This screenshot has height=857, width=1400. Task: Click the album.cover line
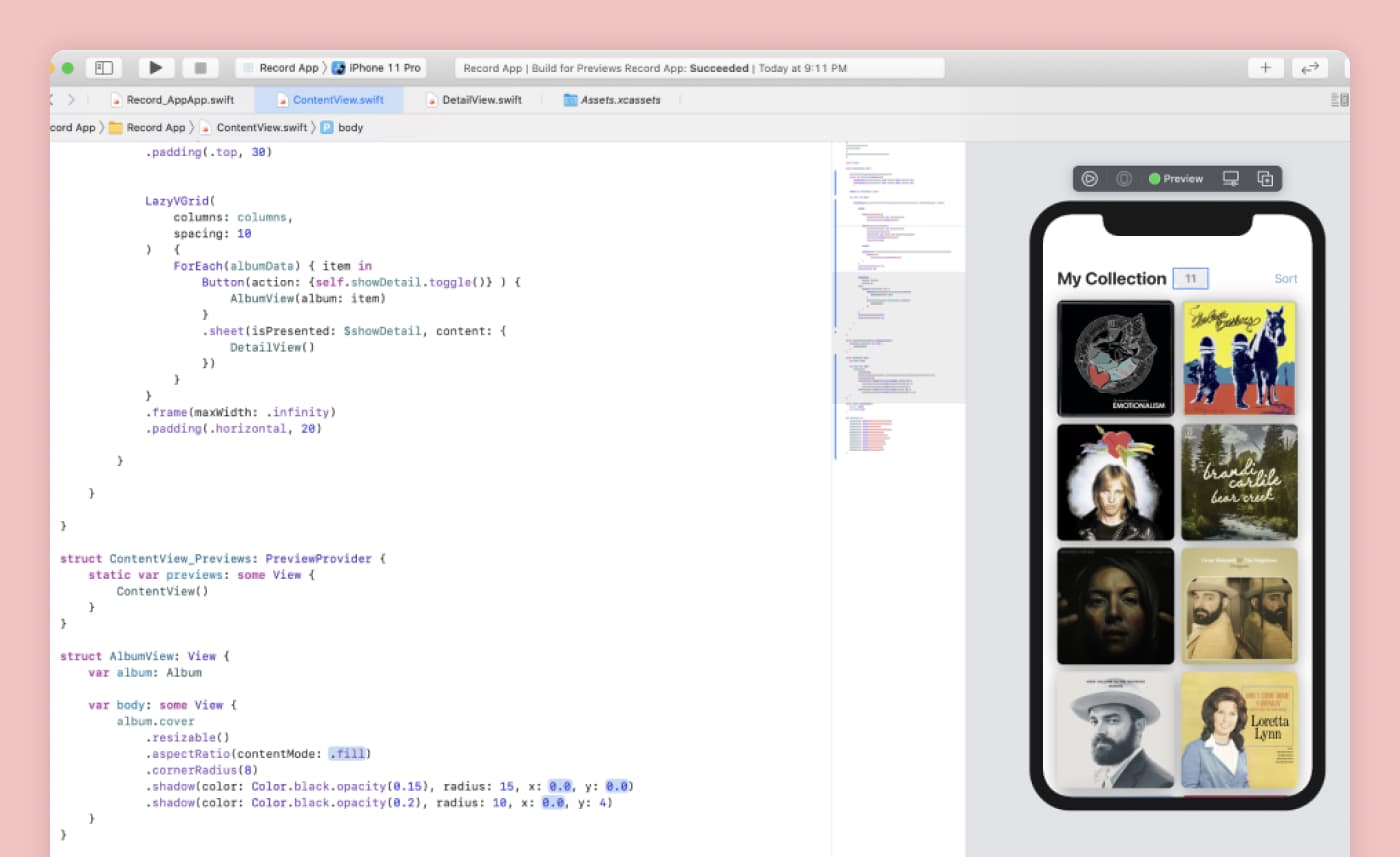155,721
